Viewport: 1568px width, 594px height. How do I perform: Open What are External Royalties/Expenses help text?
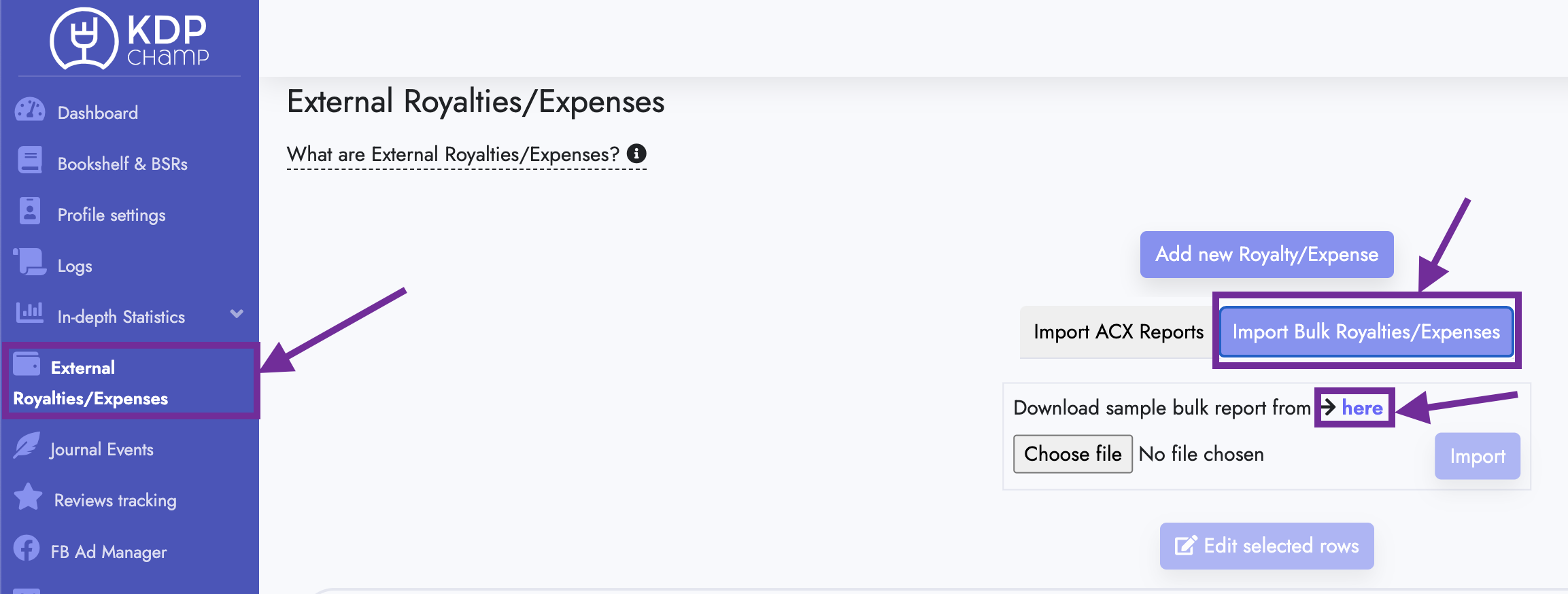[x=454, y=154]
